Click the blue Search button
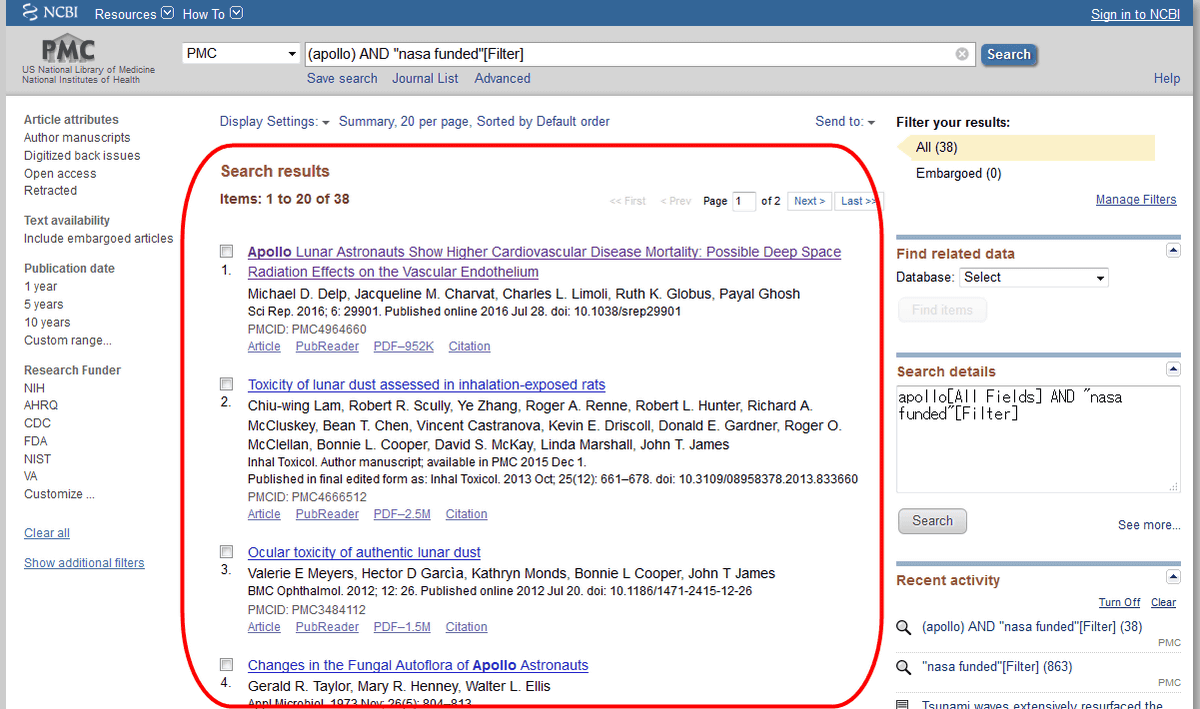 [x=1008, y=55]
